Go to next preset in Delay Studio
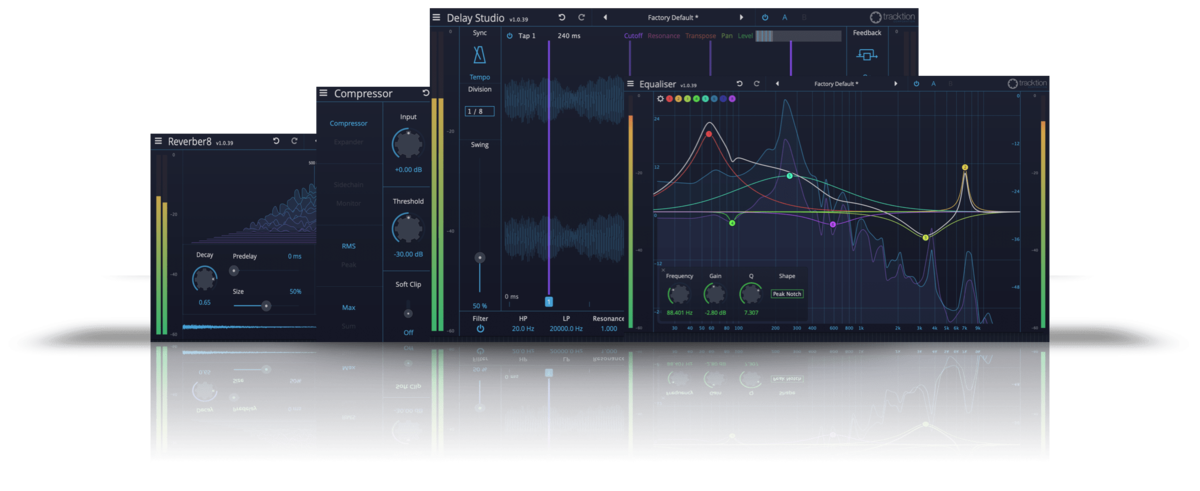This screenshot has height=491, width=1200. pyautogui.click(x=741, y=17)
